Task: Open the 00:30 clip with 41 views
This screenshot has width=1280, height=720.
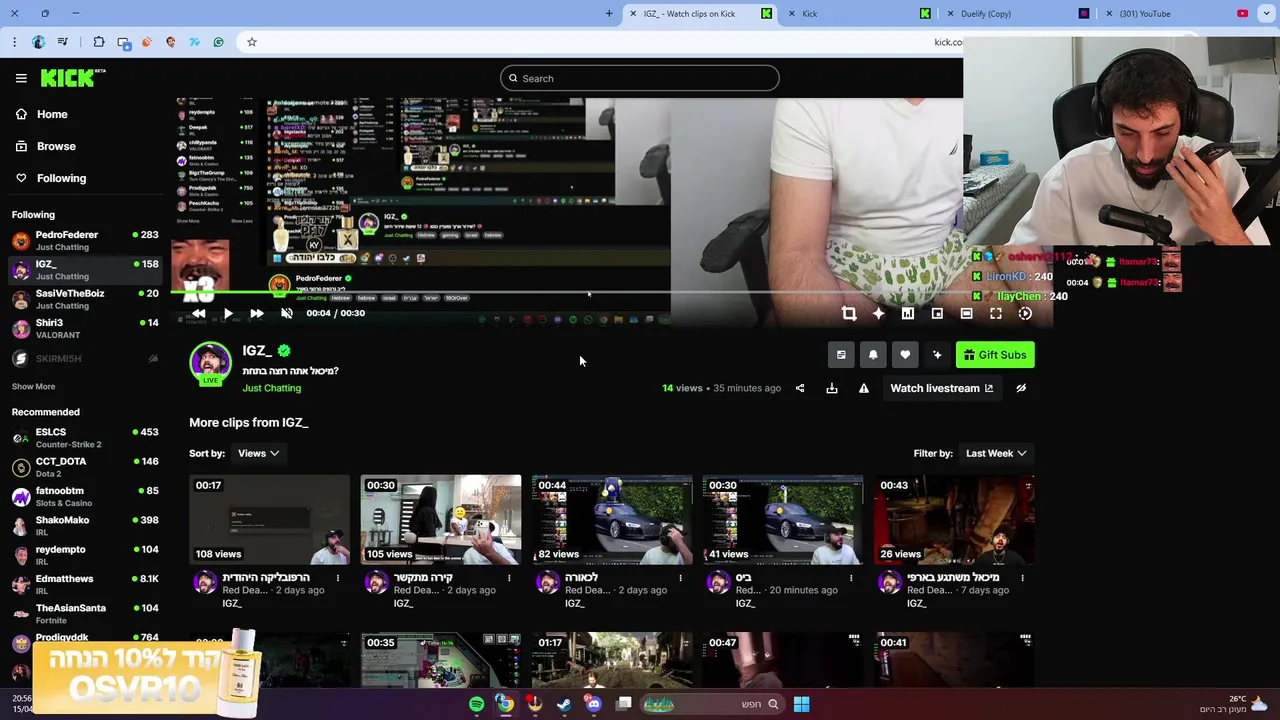Action: click(783, 520)
